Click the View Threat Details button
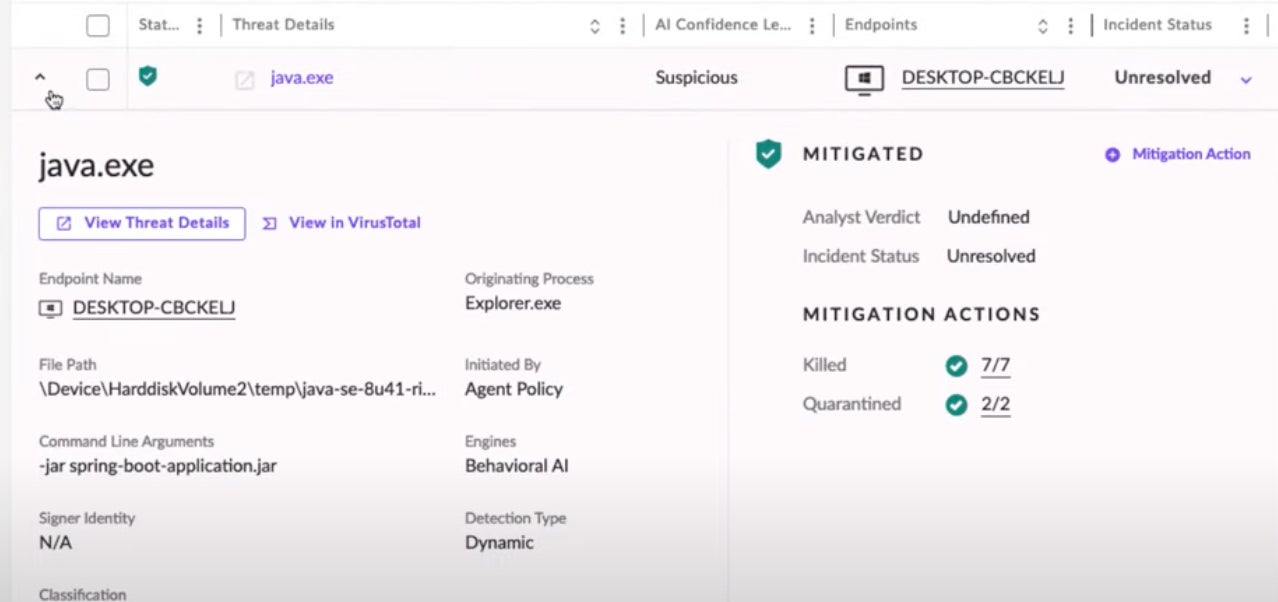Screen dimensions: 1278x602 (142, 223)
